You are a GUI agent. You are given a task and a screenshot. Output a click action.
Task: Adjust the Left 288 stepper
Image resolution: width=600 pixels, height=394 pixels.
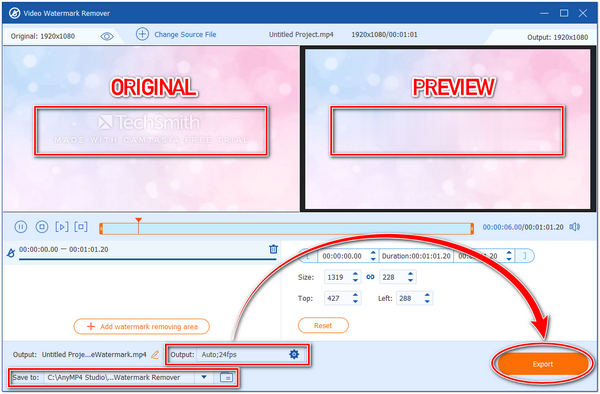click(x=427, y=298)
